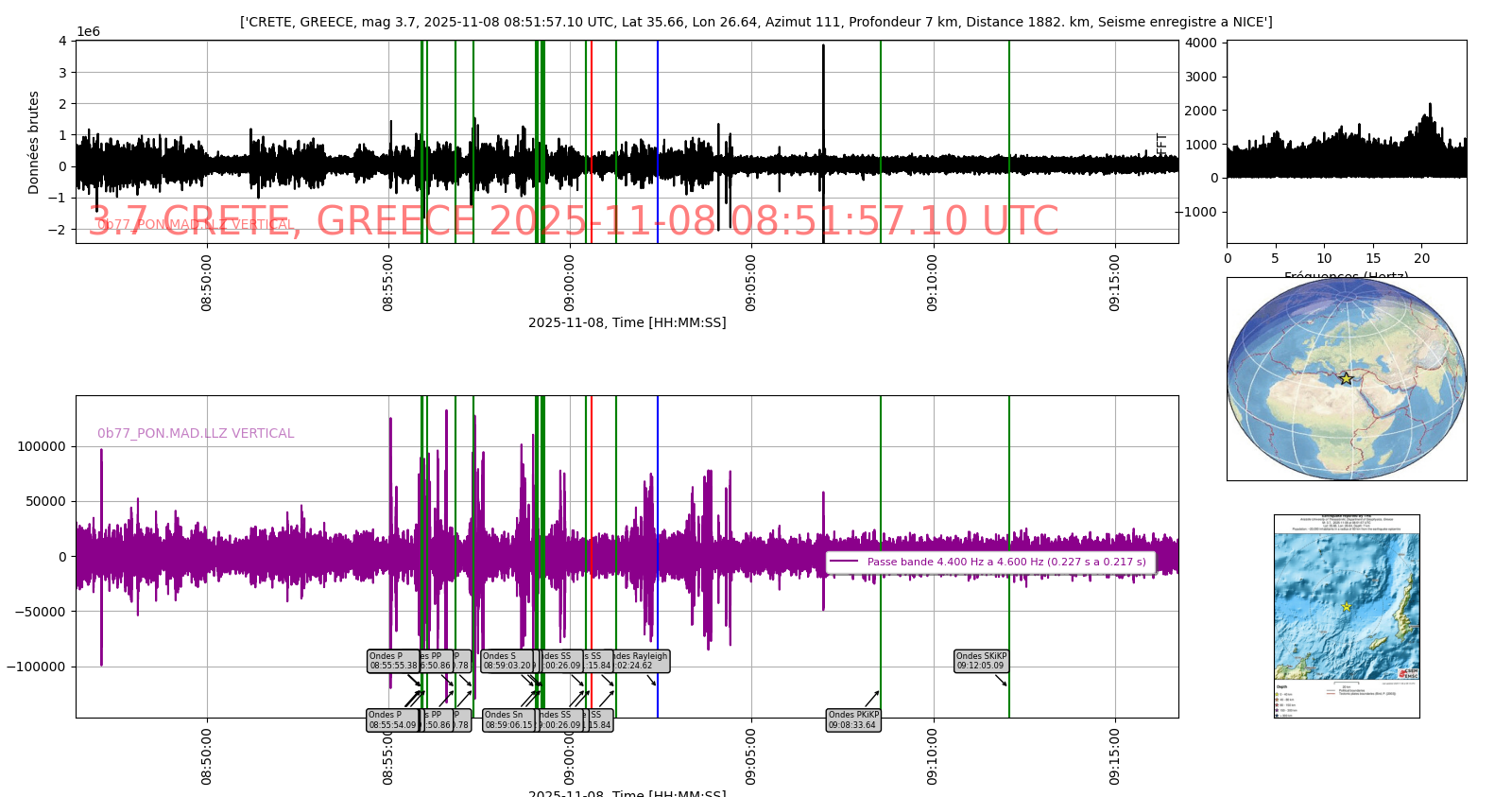Click the Ondes SKiKP 09:12:05.09 label
The image size is (1512, 797).
point(981,661)
